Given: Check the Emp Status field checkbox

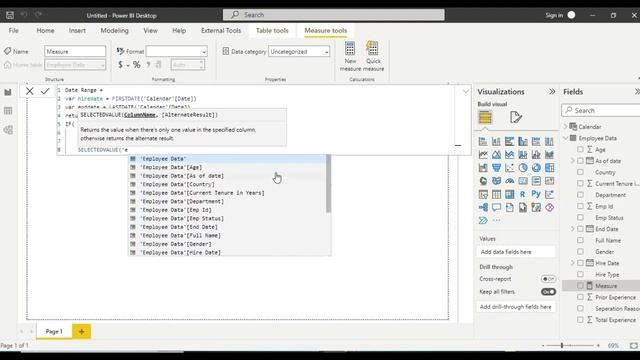Looking at the screenshot, I should tap(580, 218).
